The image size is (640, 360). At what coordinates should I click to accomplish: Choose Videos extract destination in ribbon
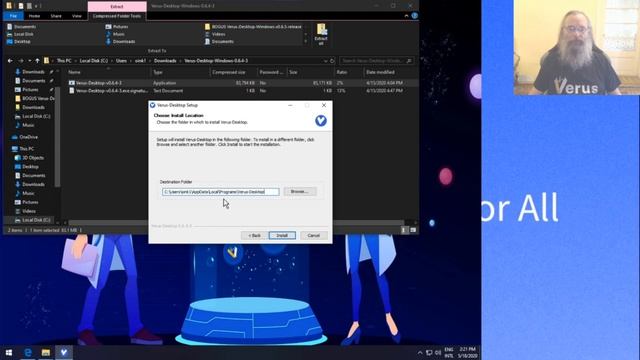coord(215,34)
